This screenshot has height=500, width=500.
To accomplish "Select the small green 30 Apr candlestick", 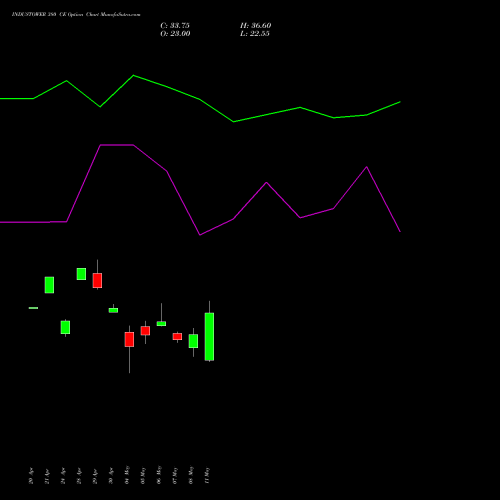I will tap(113, 310).
